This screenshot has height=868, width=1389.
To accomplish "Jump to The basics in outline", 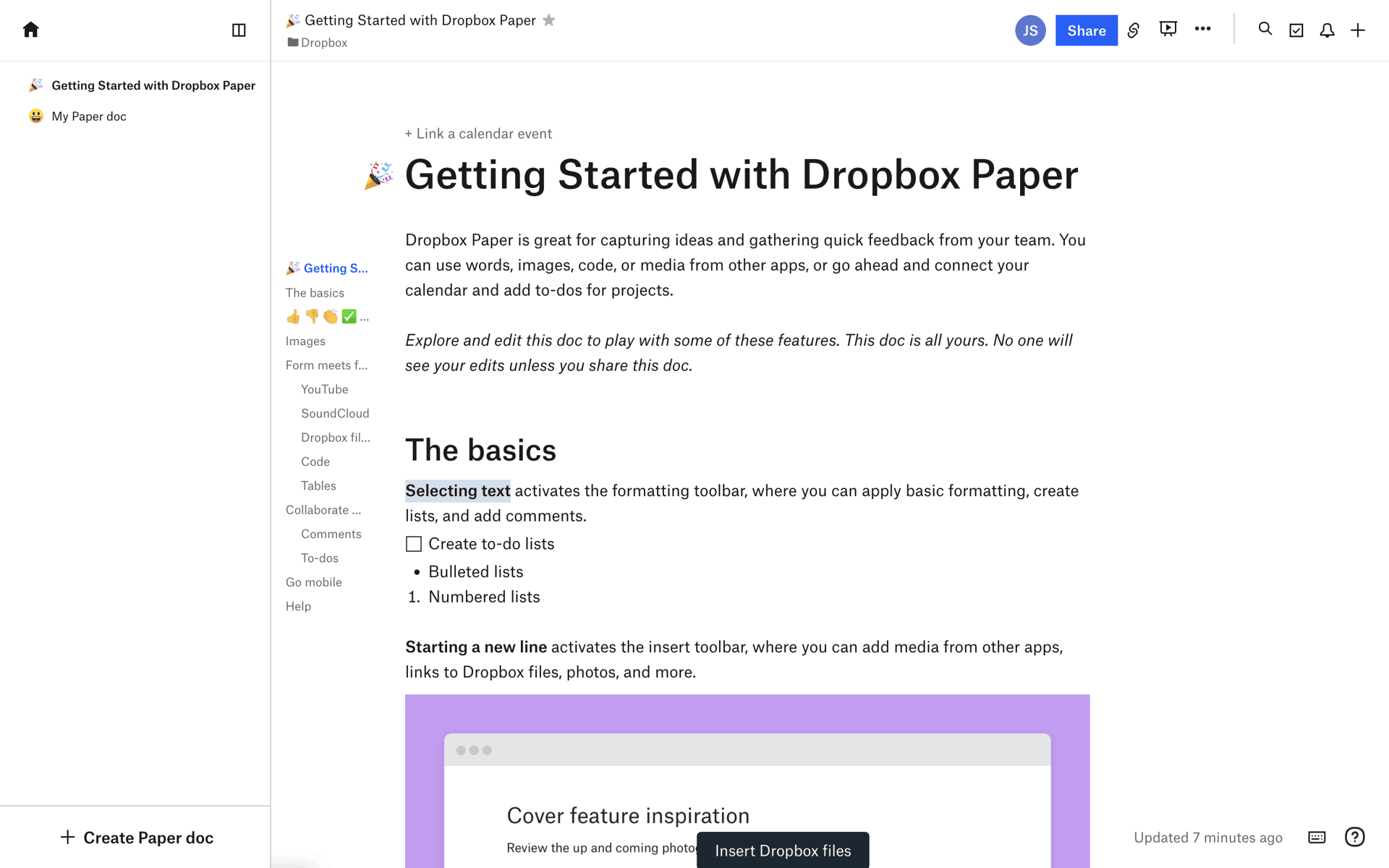I will 315,293.
